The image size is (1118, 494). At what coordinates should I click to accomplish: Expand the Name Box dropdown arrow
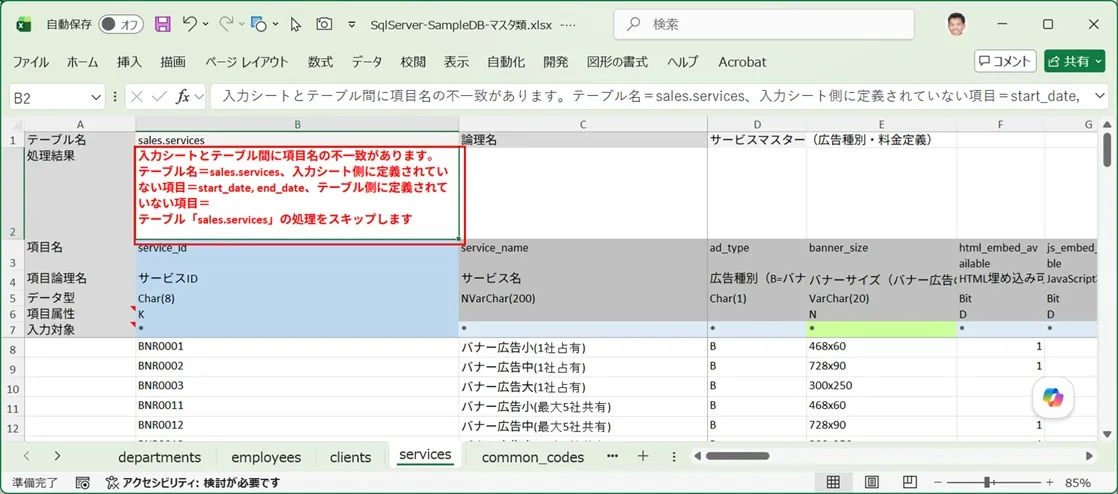pyautogui.click(x=96, y=97)
